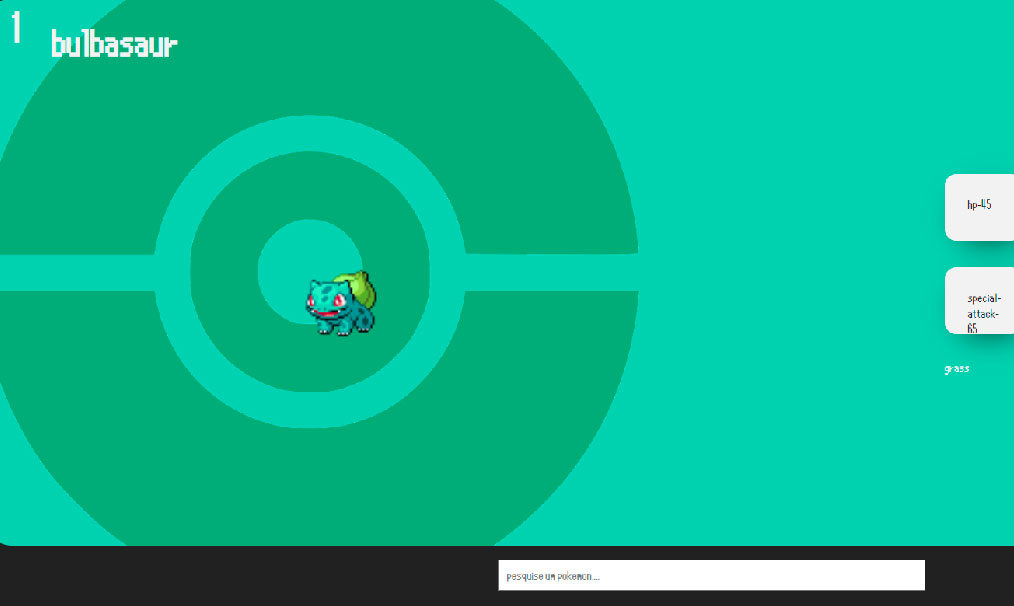Image resolution: width=1014 pixels, height=606 pixels.
Task: Select the special-attack-65 stat card
Action: click(979, 300)
